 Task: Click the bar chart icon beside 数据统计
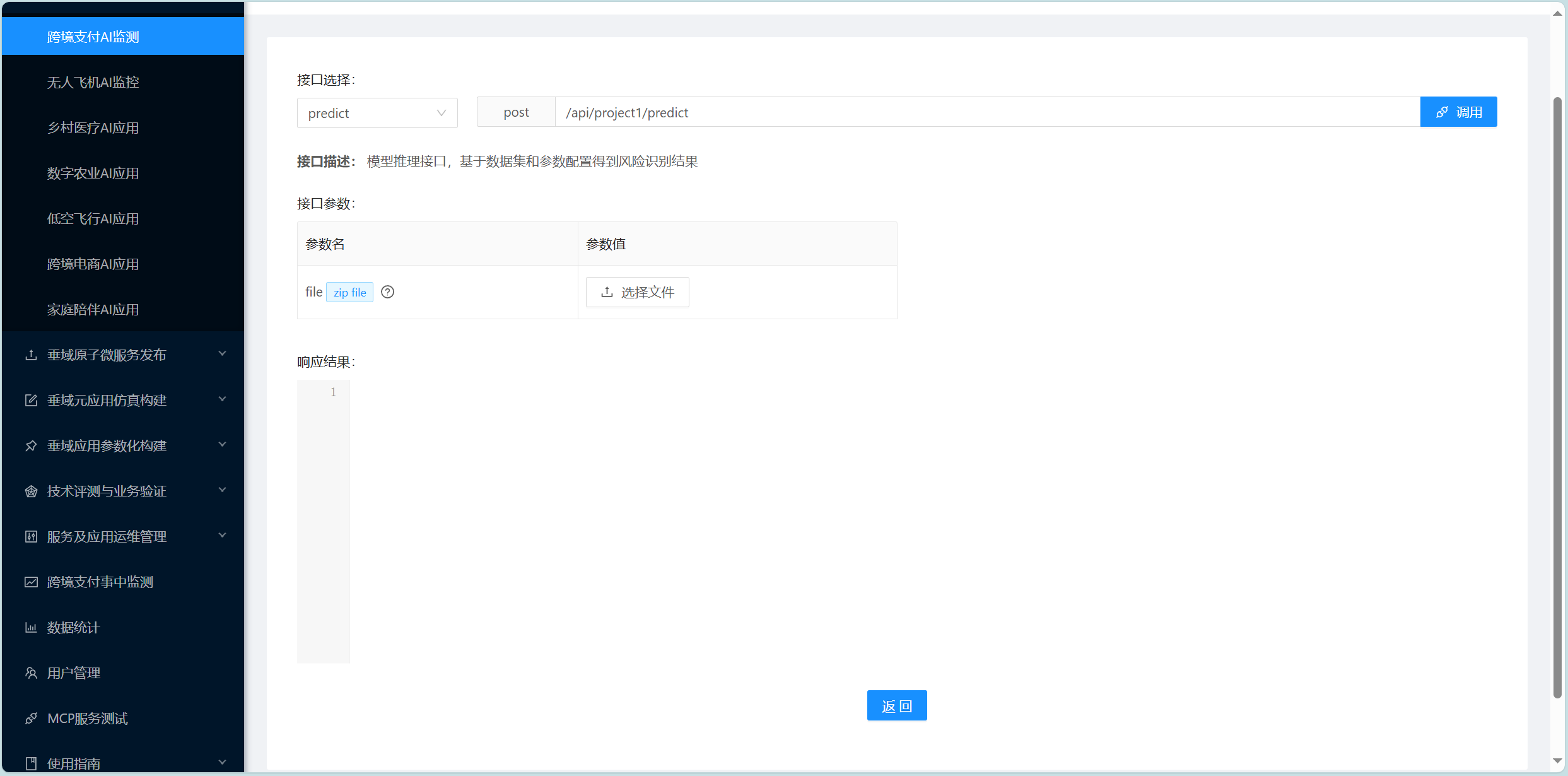[x=31, y=628]
